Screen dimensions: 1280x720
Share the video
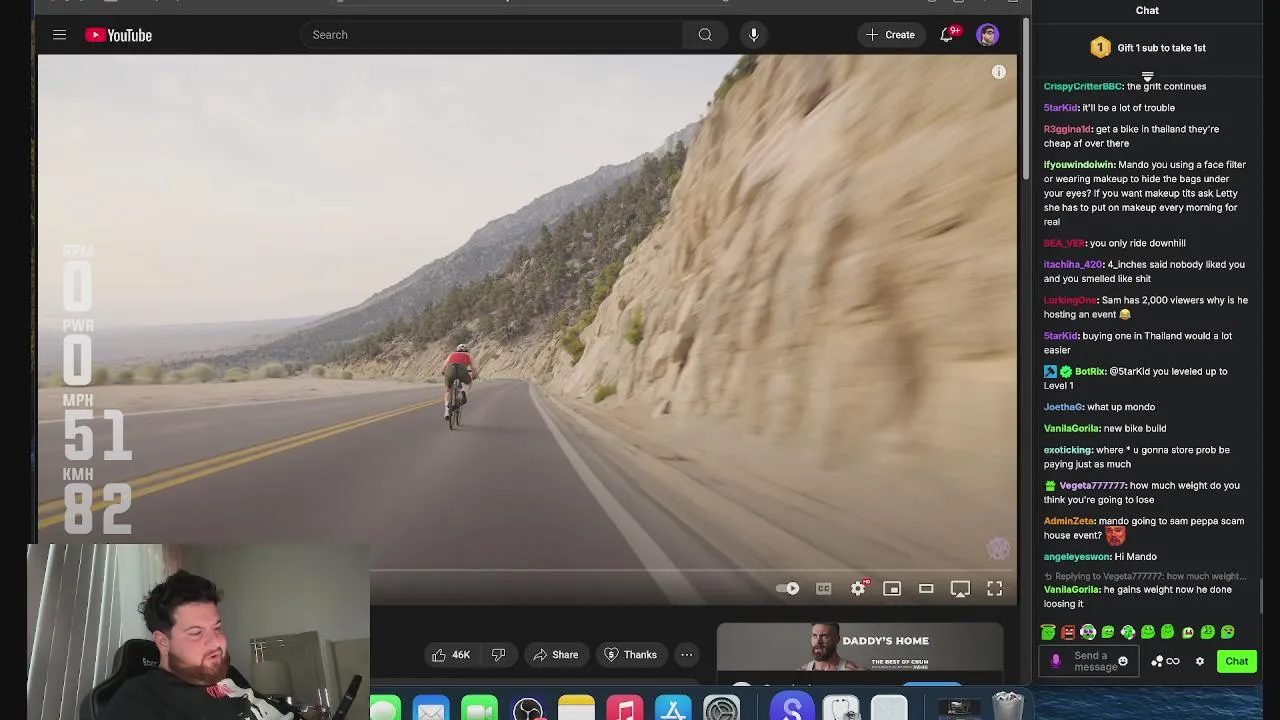pyautogui.click(x=555, y=655)
